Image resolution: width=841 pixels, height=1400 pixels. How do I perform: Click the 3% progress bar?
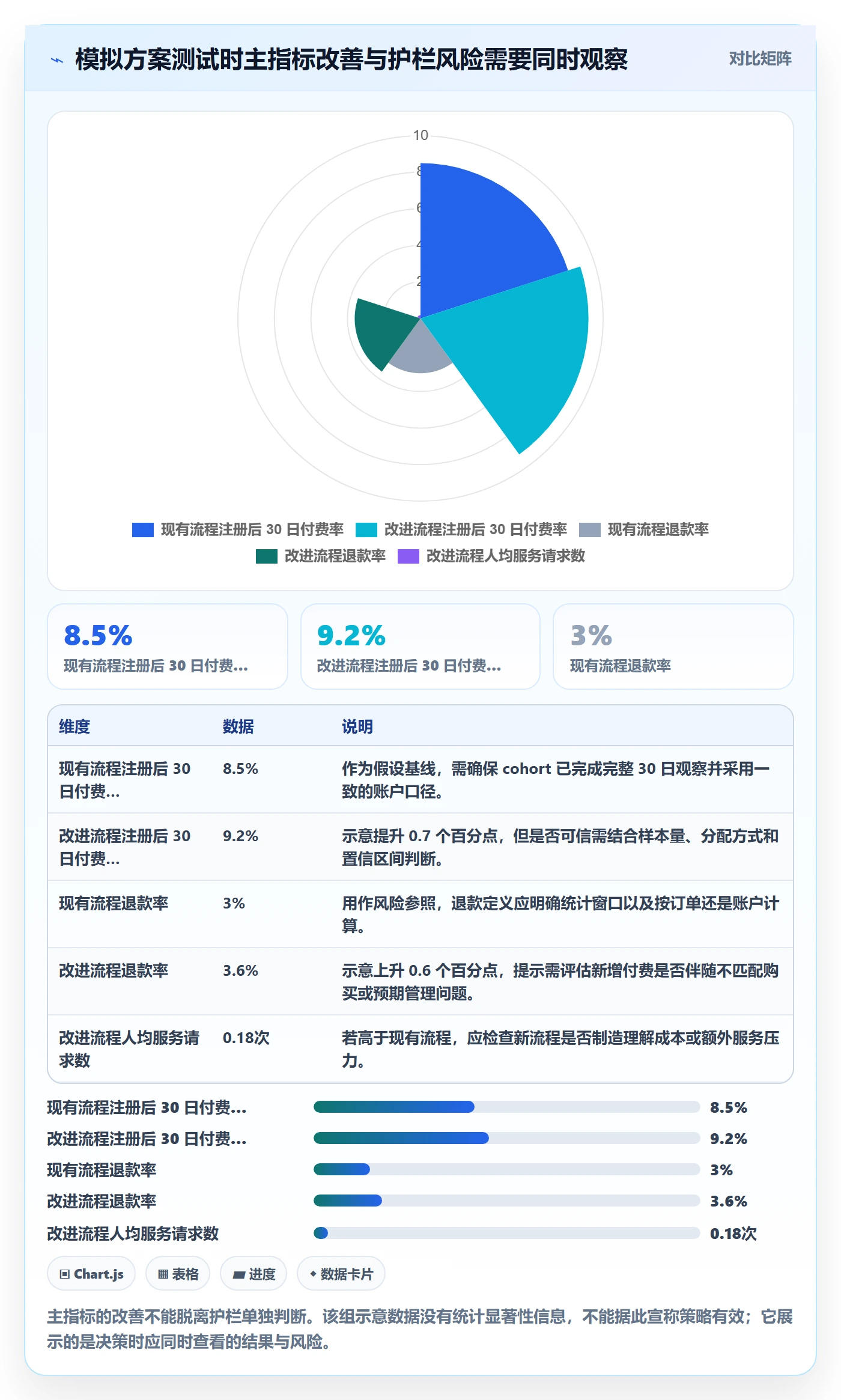(x=507, y=1169)
